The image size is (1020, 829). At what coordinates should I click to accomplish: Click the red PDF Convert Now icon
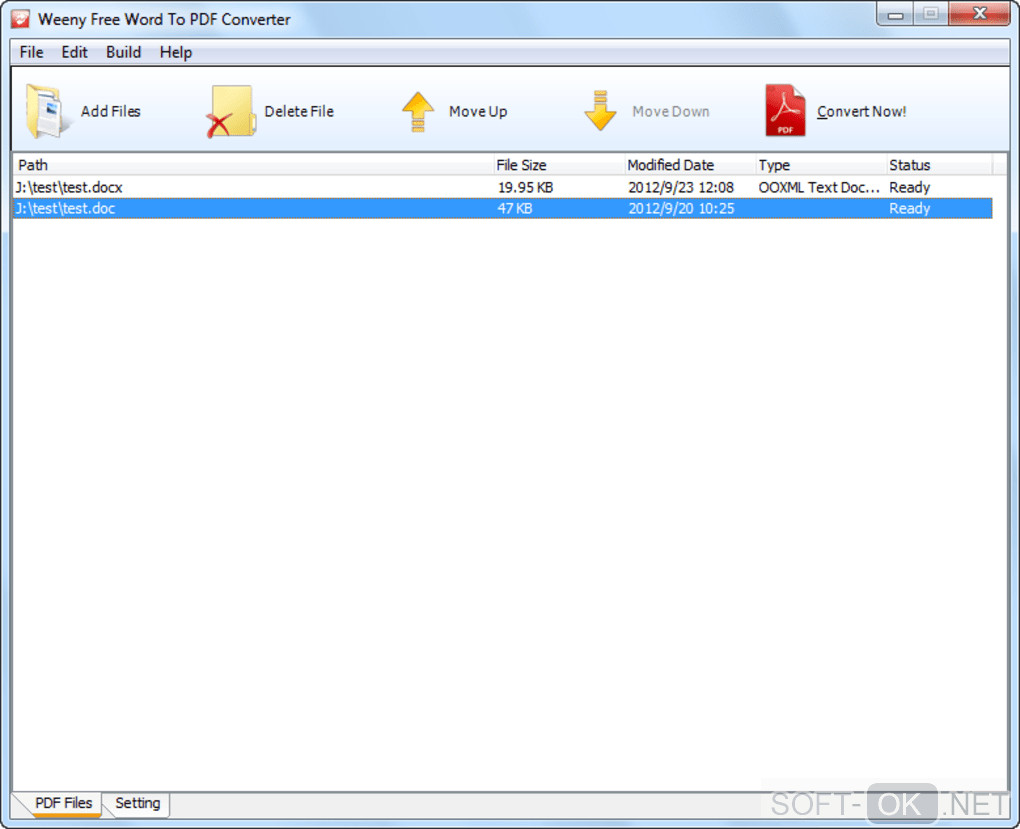[x=785, y=110]
